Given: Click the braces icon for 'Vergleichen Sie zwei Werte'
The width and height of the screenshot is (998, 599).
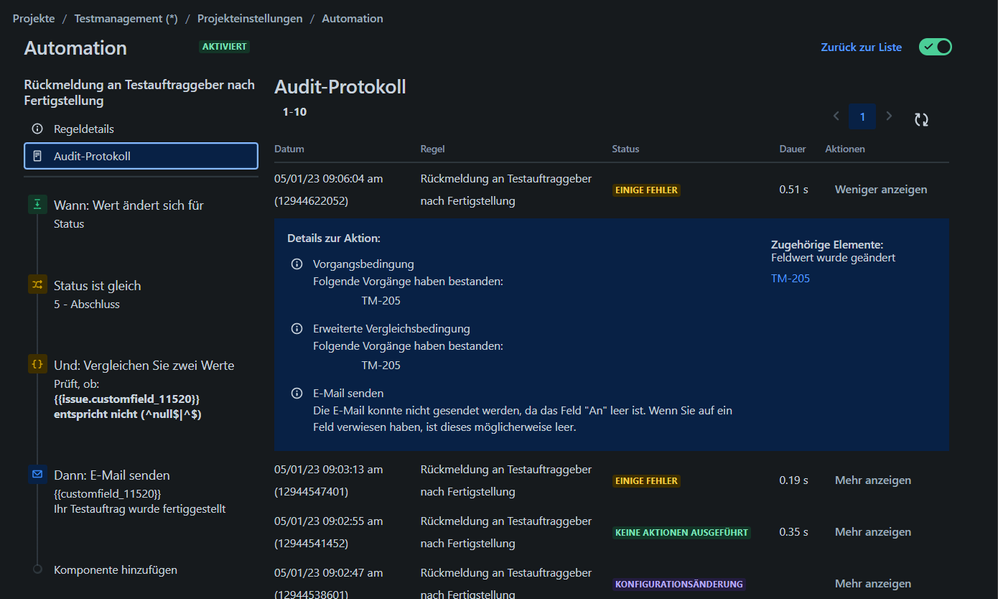Looking at the screenshot, I should coord(36,365).
